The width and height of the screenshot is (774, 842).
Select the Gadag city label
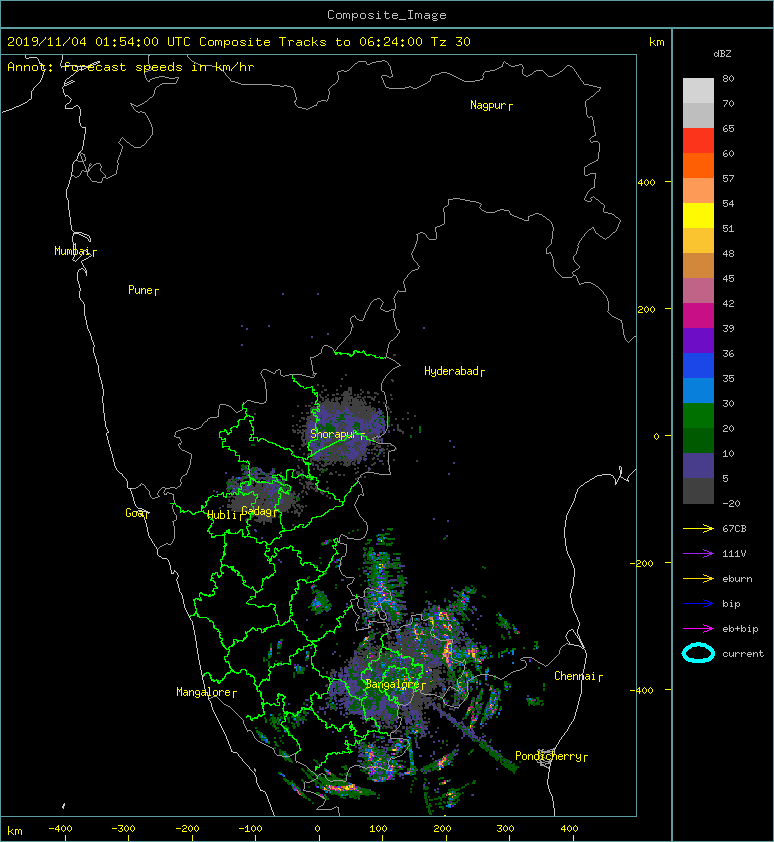tap(257, 511)
